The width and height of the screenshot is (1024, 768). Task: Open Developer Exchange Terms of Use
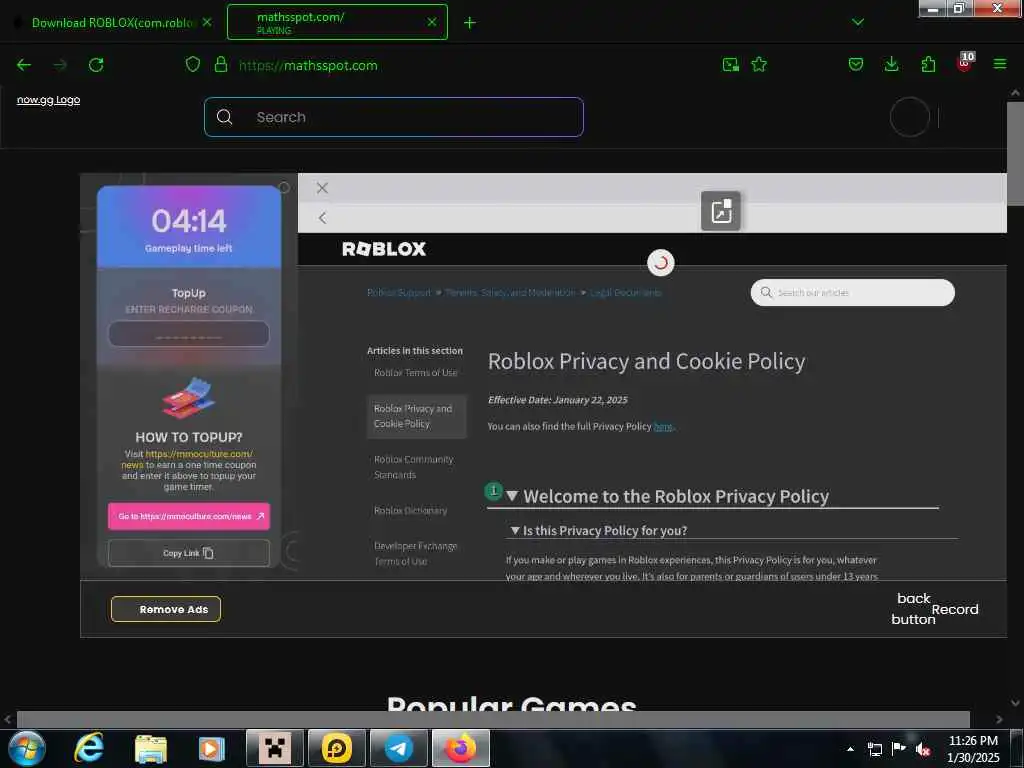click(415, 553)
